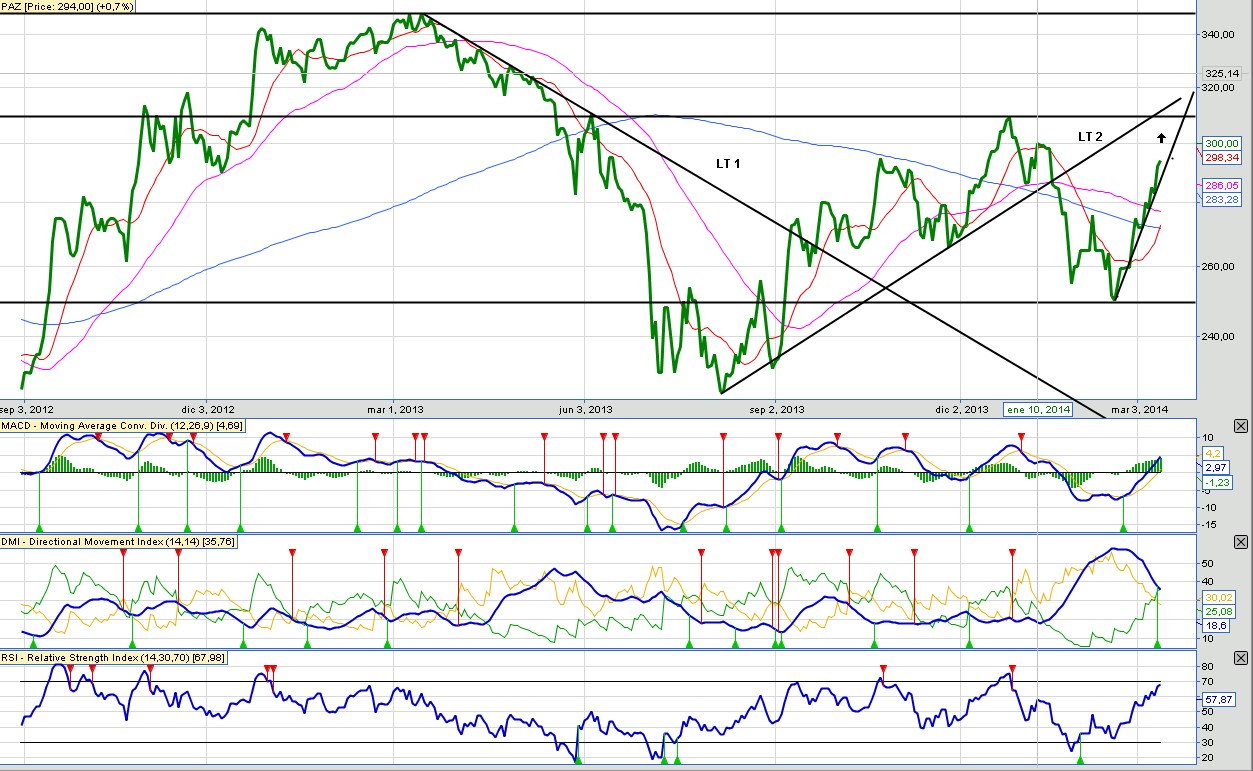Select the DMI Directional Movement Index title

tap(119, 542)
